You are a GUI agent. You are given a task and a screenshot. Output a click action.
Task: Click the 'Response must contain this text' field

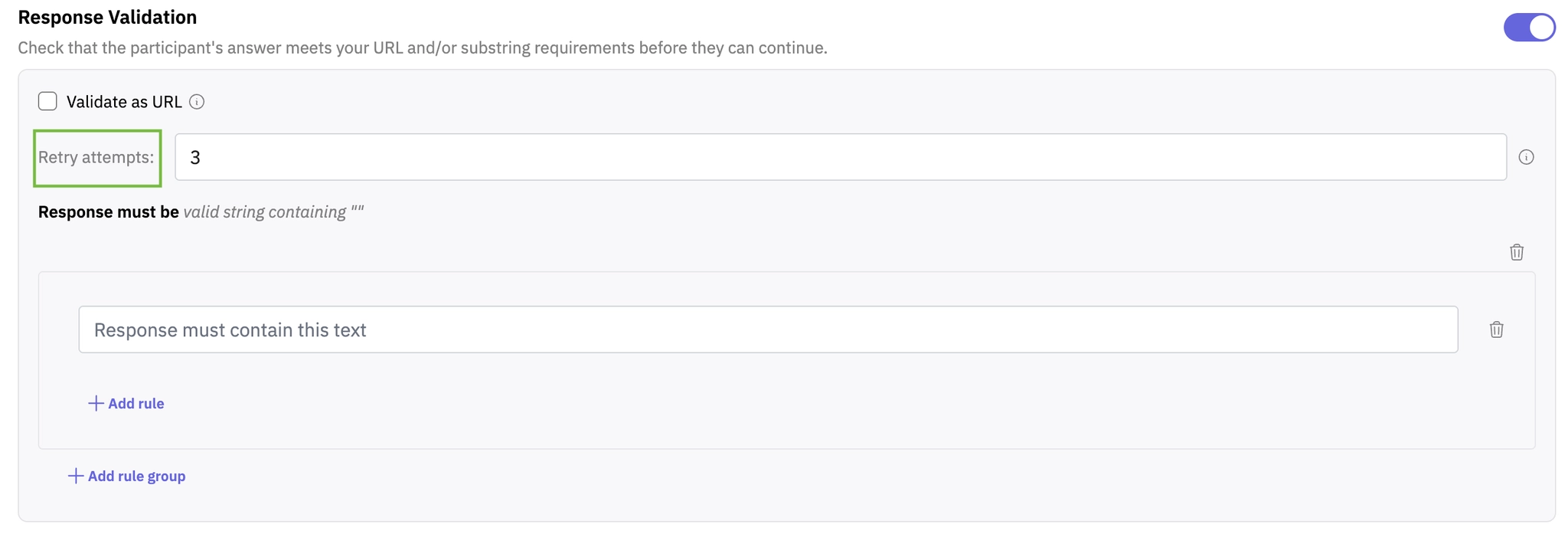[767, 329]
